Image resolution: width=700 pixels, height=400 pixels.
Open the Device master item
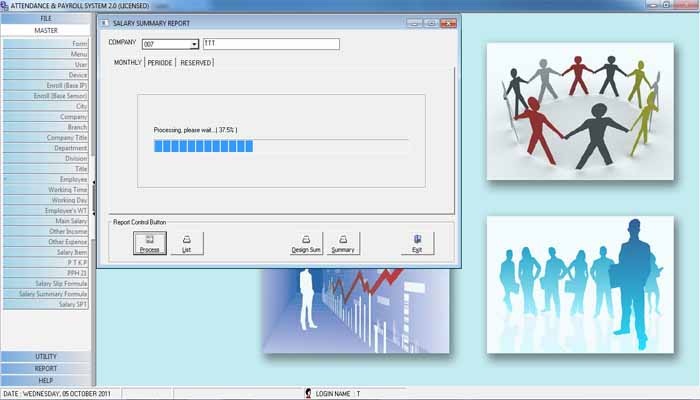[x=46, y=75]
